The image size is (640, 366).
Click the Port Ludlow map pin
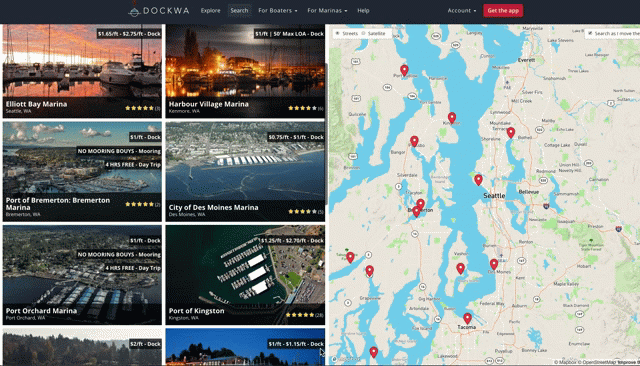point(404,71)
